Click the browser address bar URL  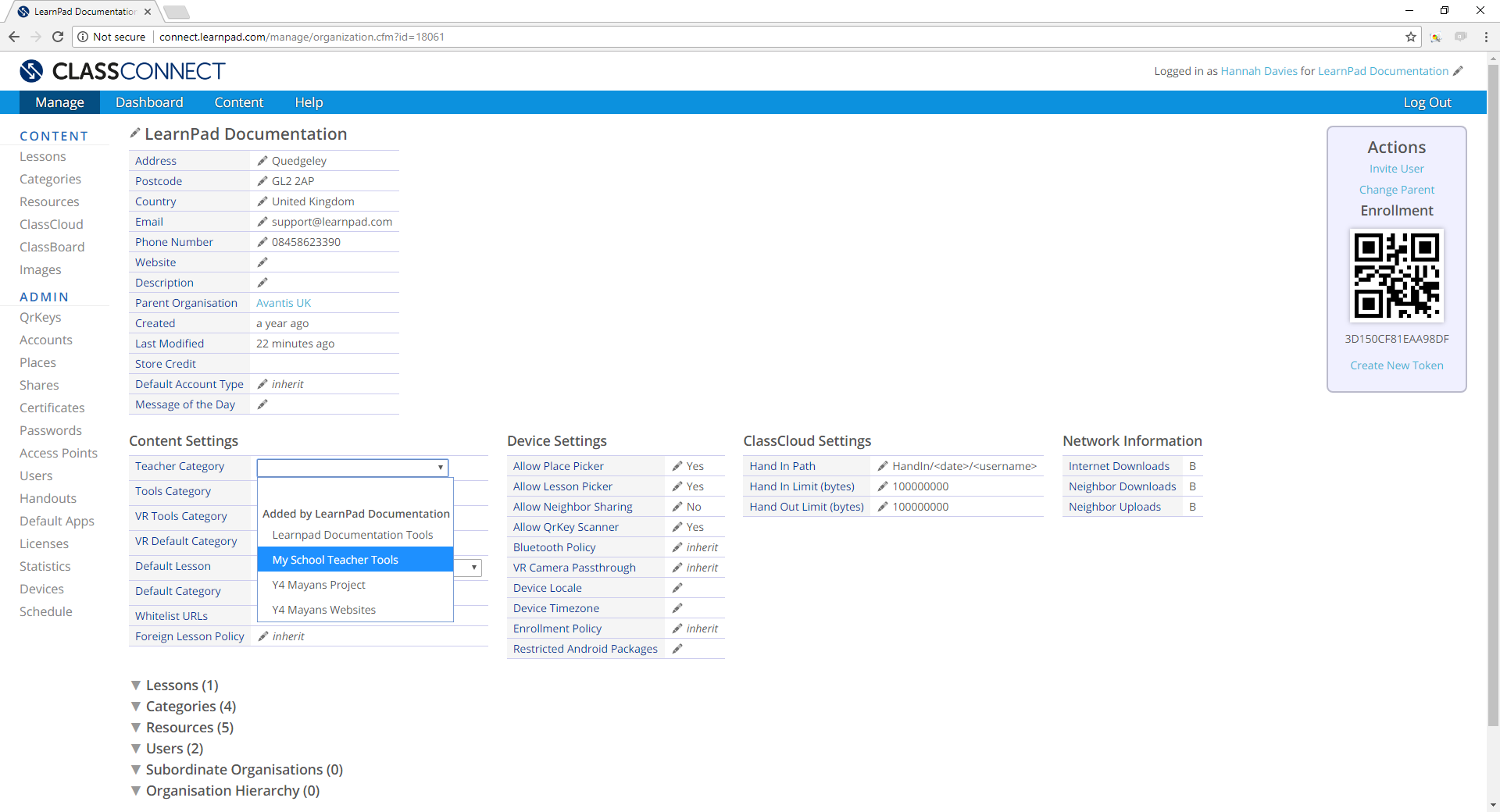pyautogui.click(x=302, y=37)
